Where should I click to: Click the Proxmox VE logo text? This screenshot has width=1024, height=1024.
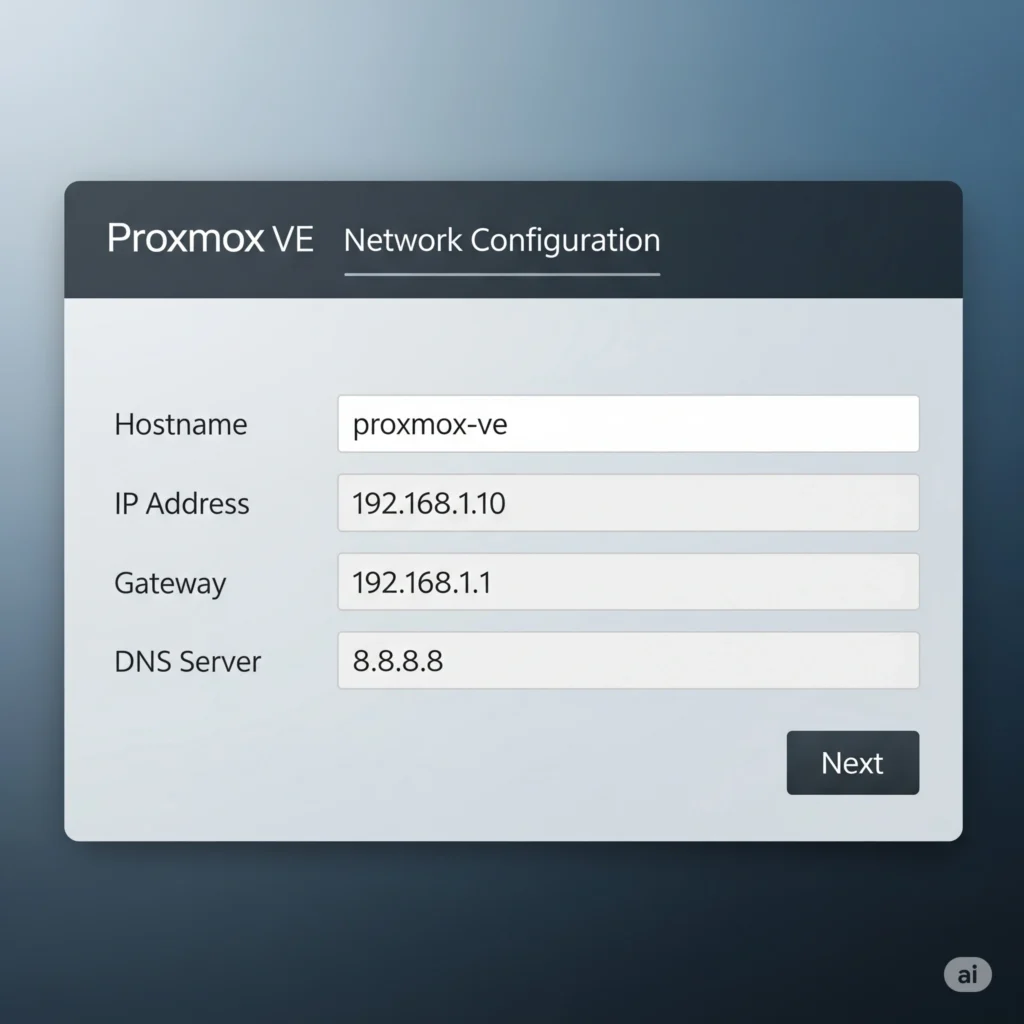[x=210, y=238]
